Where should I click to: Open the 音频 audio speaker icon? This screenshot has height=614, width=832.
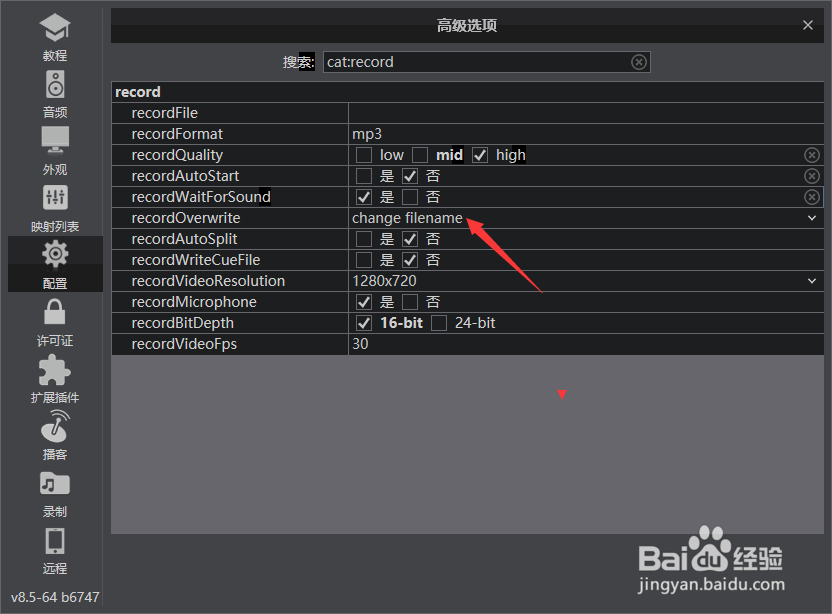coord(55,84)
